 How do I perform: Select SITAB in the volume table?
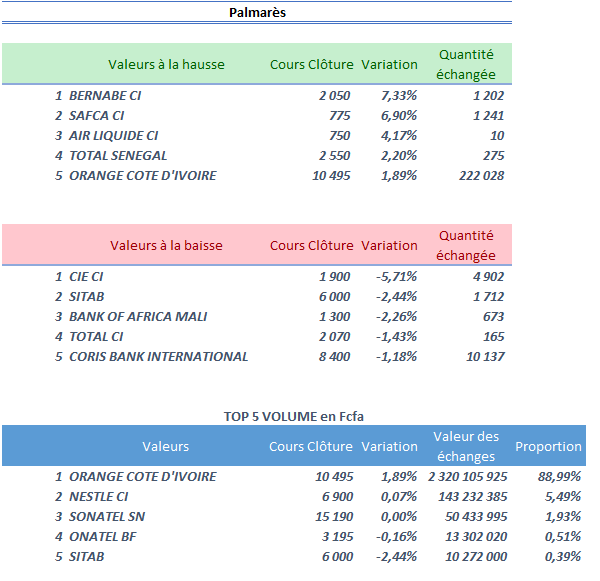(x=86, y=556)
